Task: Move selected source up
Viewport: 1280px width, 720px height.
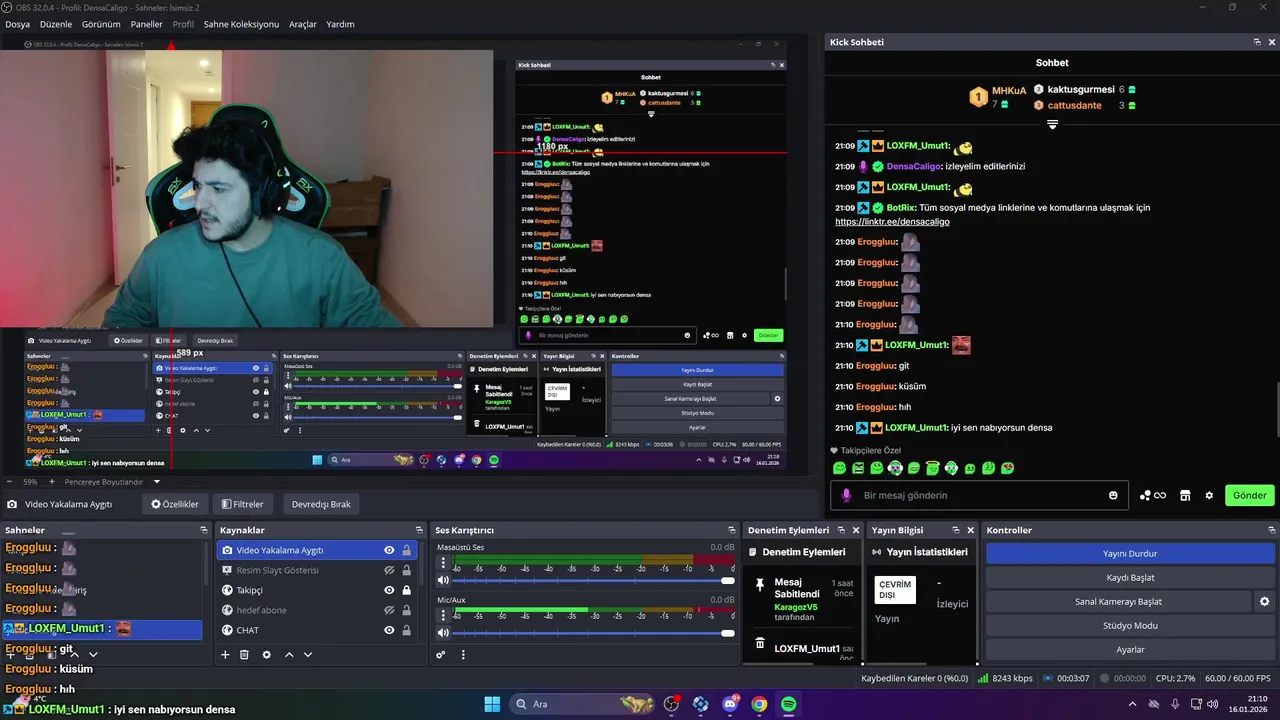Action: point(289,655)
